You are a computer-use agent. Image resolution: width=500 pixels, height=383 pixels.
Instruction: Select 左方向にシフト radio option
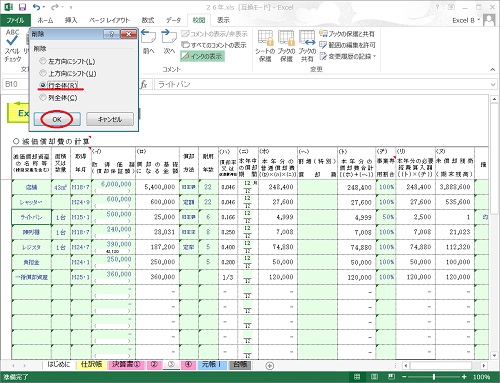[67, 61]
